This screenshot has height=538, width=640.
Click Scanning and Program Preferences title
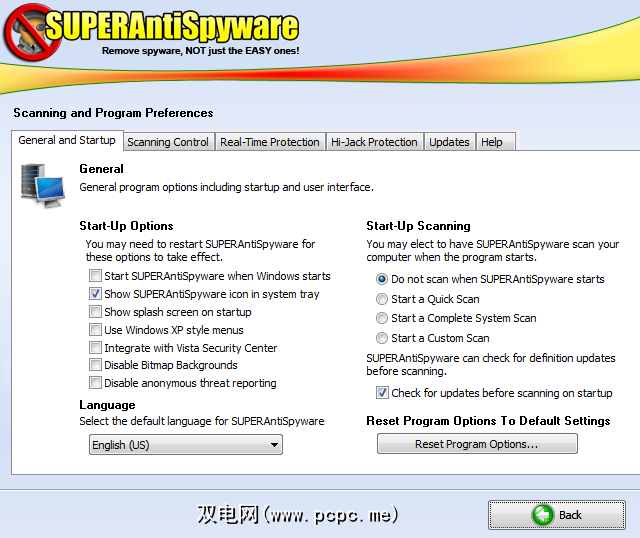113,113
